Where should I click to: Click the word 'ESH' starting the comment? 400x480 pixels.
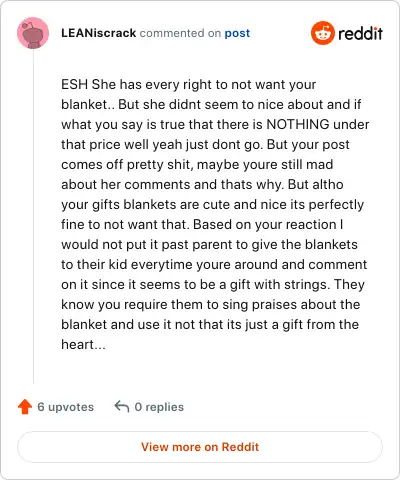coord(74,84)
